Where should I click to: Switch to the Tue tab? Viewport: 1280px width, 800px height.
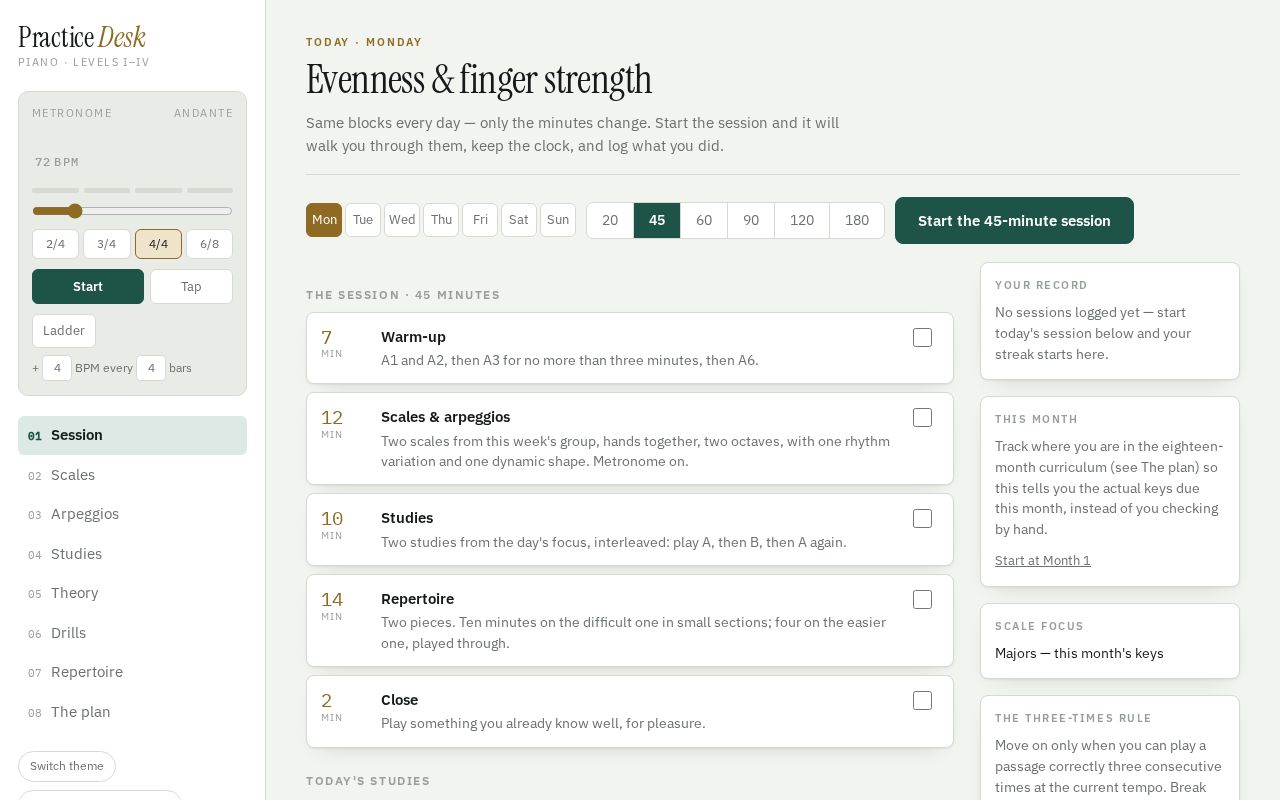pos(363,220)
